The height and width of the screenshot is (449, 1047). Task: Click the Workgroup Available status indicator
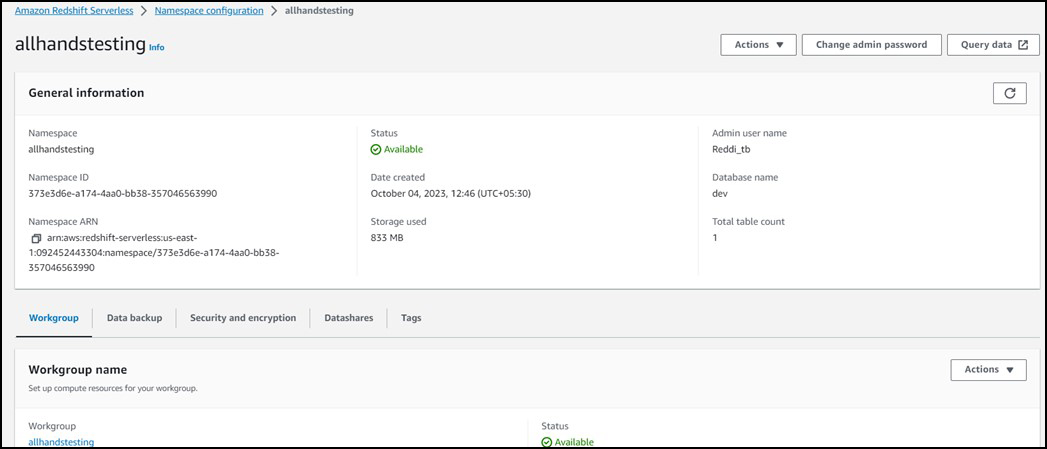click(567, 442)
